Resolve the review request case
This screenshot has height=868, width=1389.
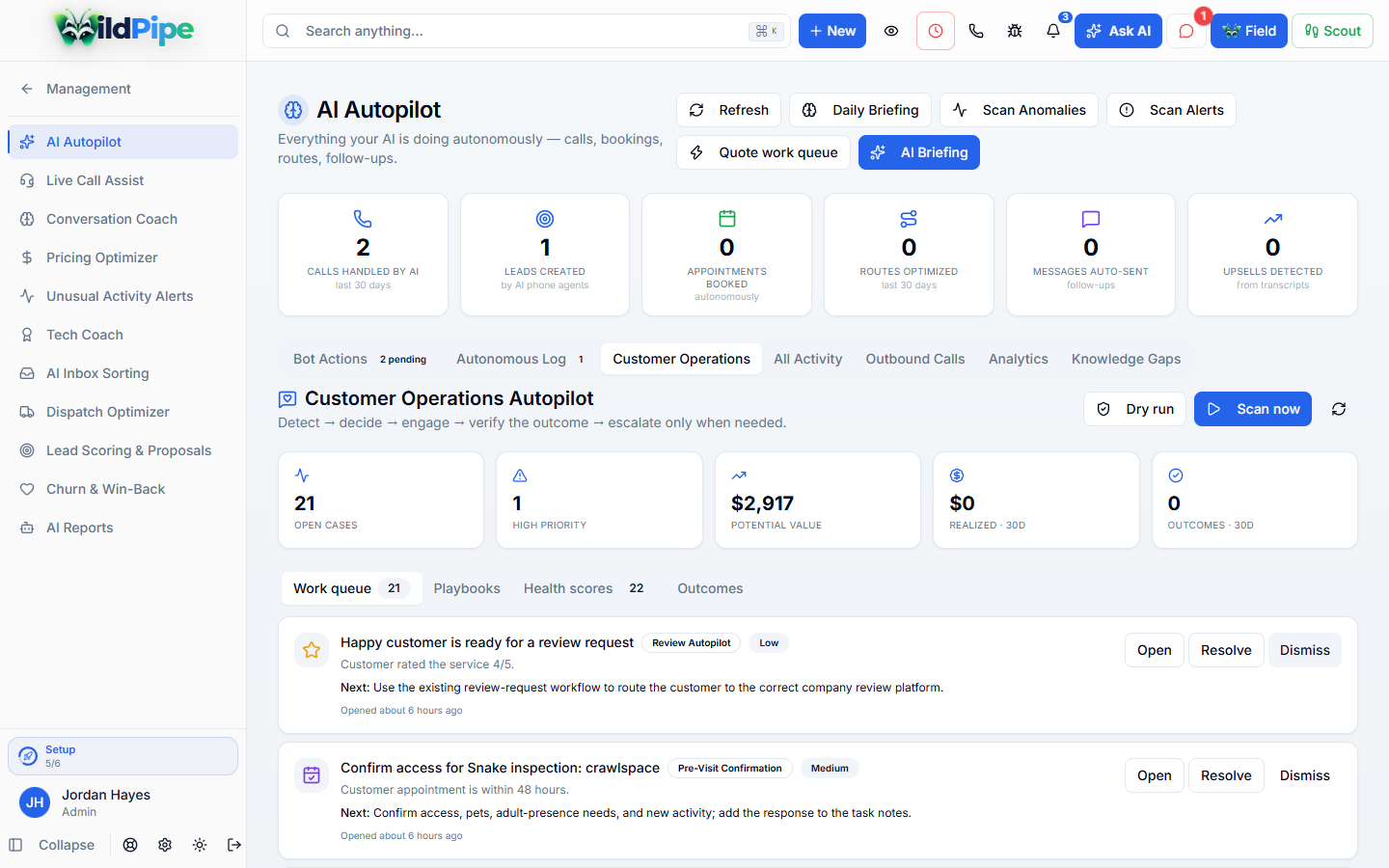1226,650
